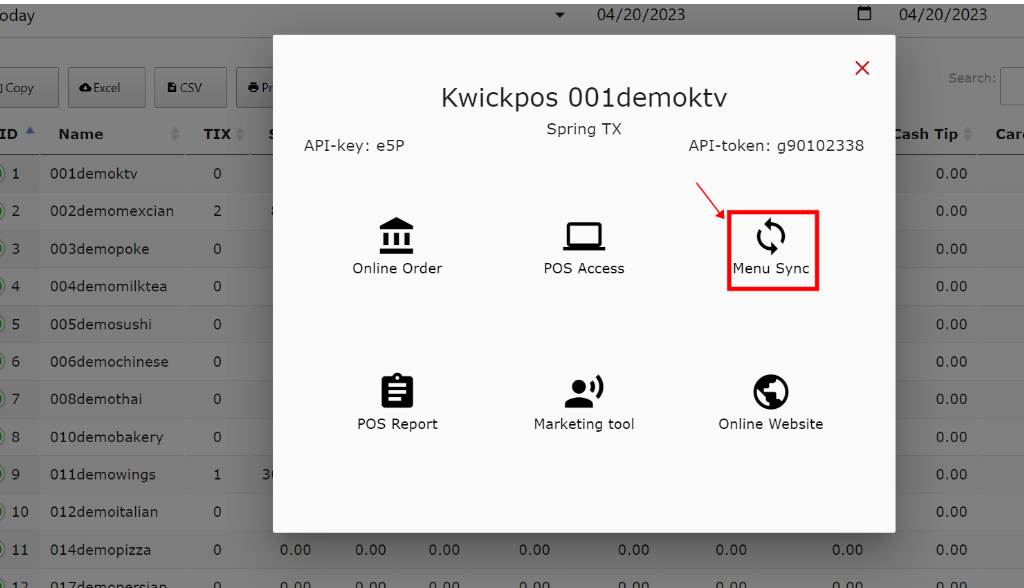The width and height of the screenshot is (1024, 588).
Task: Sort by the ID column header
Action: click(9, 134)
